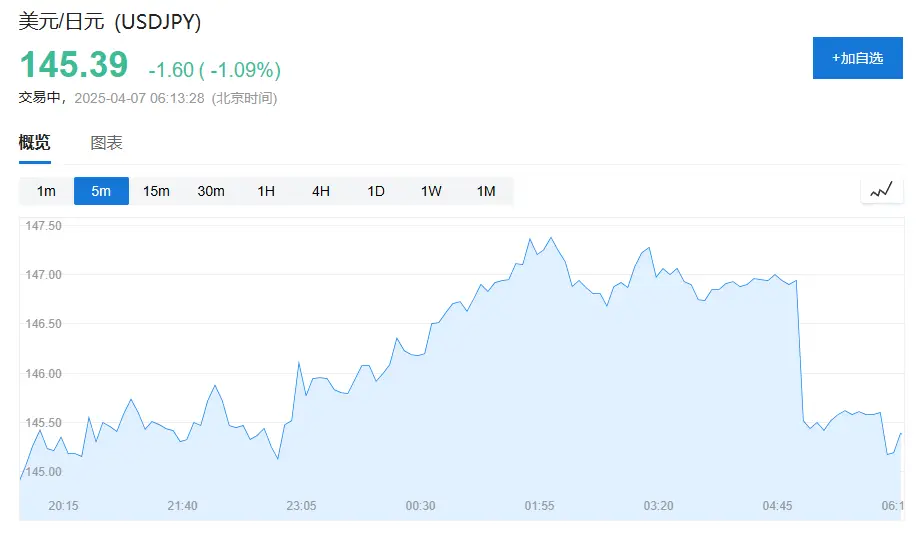Screen dimensions: 921x535
Task: Click the -1.60 (-1.09%) change value
Action: (214, 70)
